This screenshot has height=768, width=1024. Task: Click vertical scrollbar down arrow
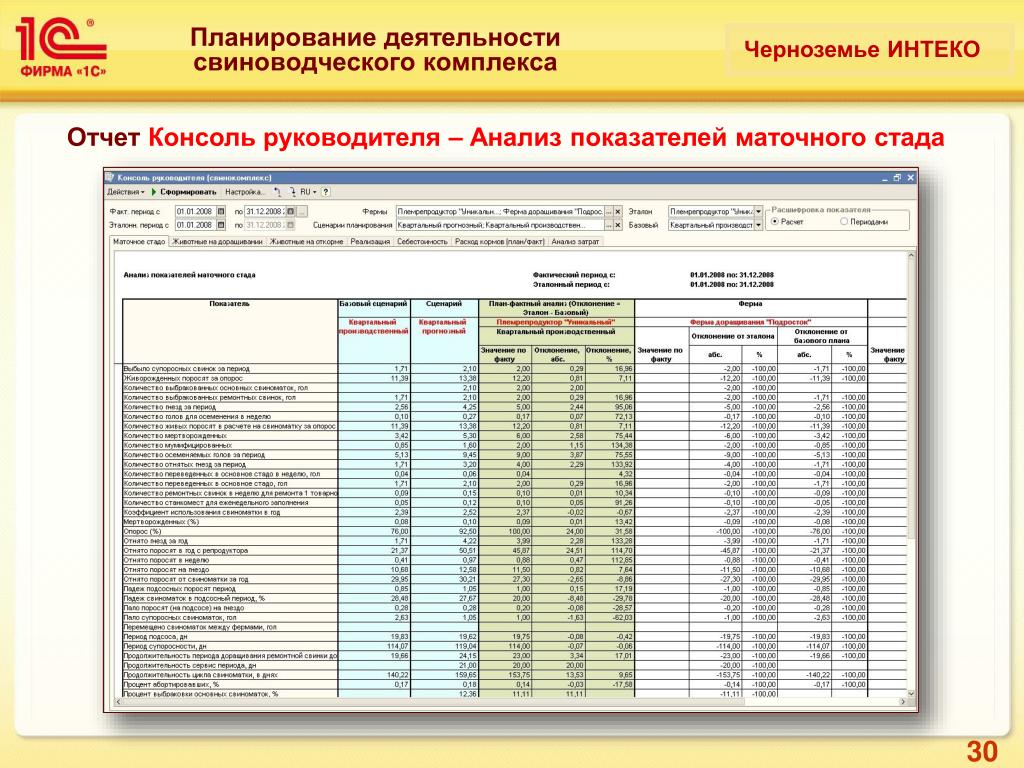[x=911, y=693]
